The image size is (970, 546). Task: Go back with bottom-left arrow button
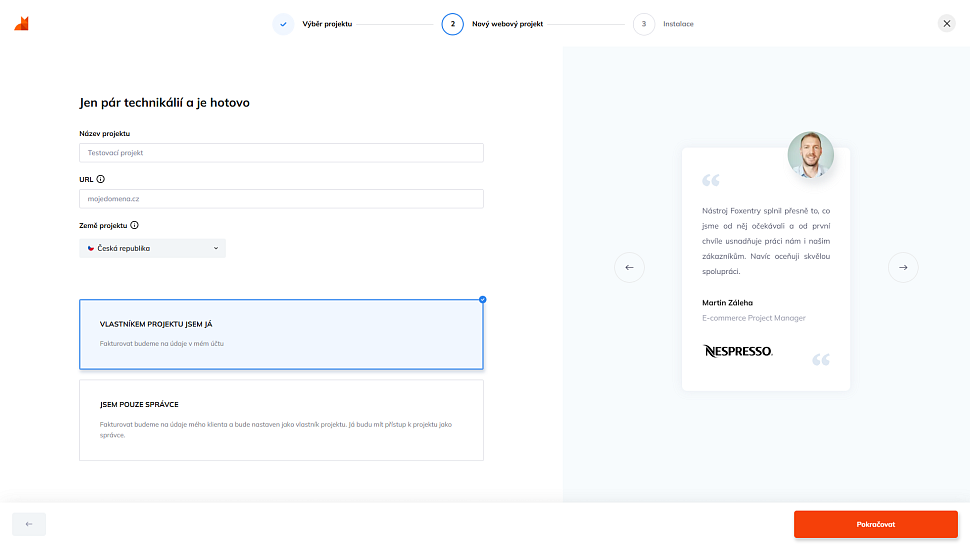[29, 524]
